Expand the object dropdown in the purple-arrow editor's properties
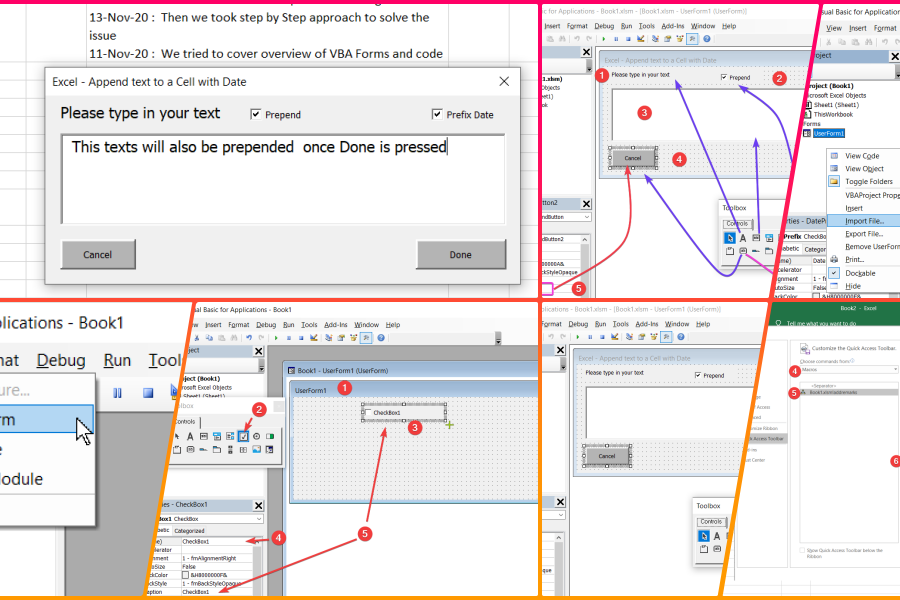900x600 pixels. coord(587,217)
